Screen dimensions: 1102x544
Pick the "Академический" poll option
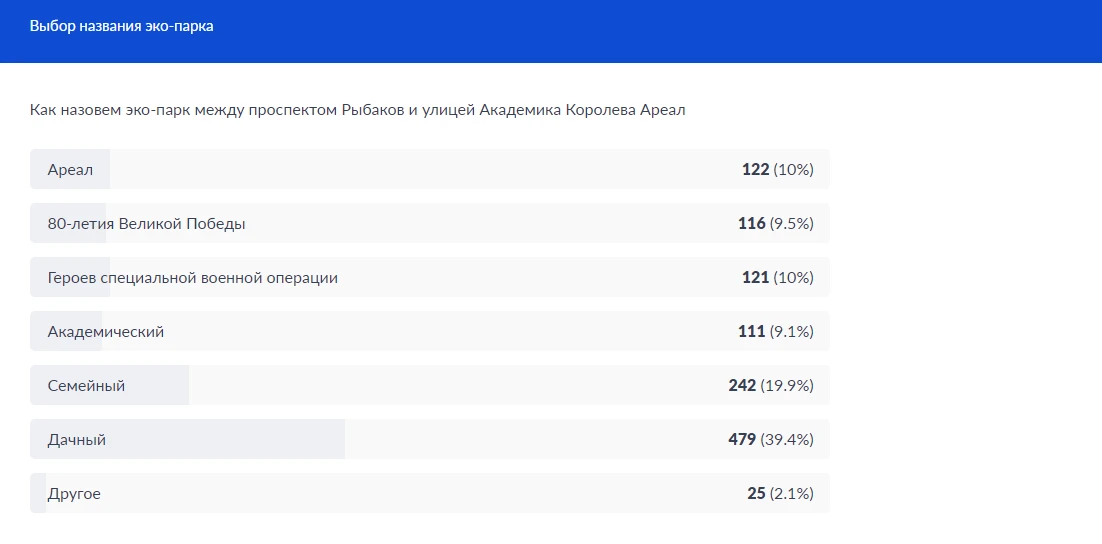pyautogui.click(x=105, y=332)
